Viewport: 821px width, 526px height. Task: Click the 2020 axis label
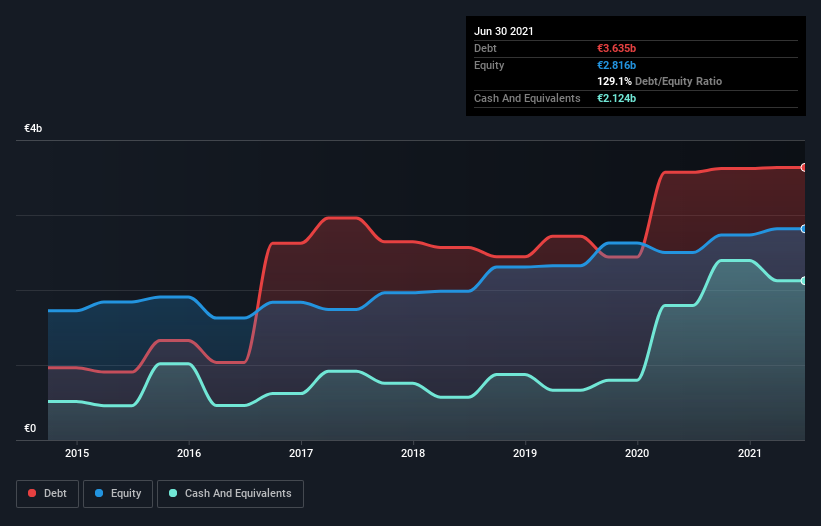coord(637,453)
